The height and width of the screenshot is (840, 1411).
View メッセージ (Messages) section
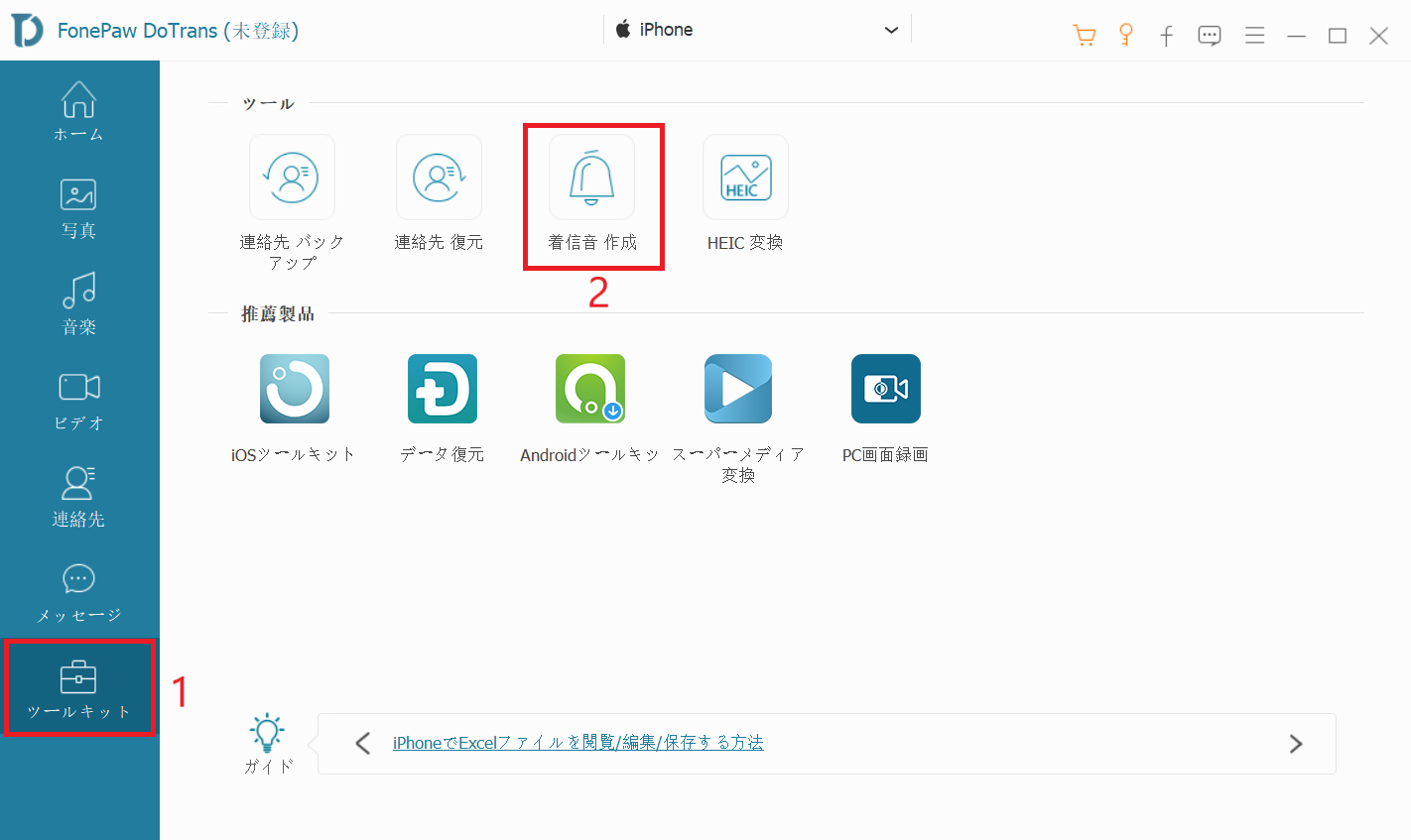coord(78,593)
